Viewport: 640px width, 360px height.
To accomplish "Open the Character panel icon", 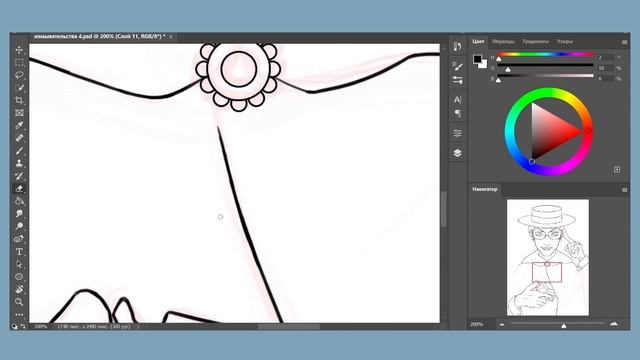I will point(457,100).
